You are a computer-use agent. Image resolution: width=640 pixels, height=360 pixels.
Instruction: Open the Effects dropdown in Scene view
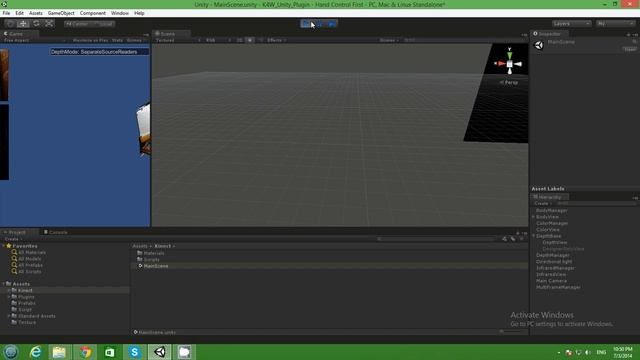click(x=276, y=40)
